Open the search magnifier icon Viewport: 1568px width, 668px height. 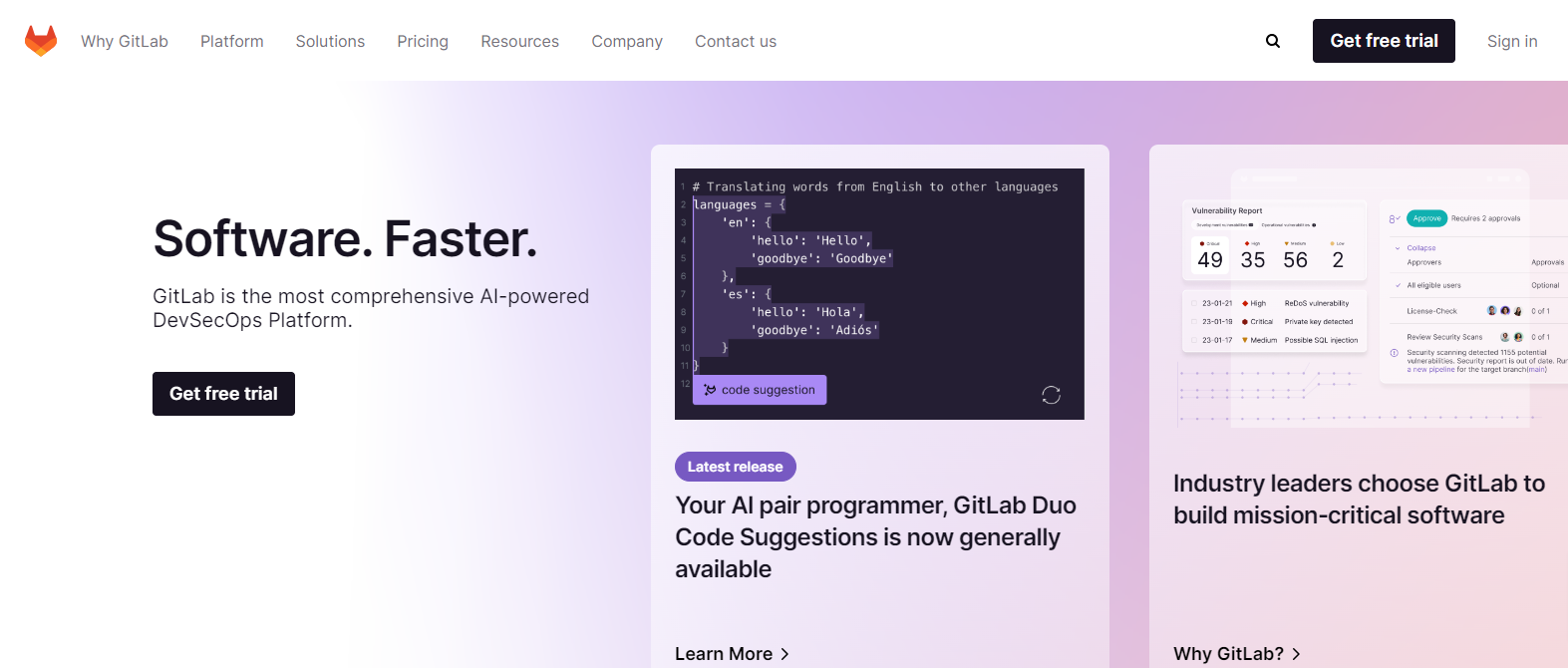1273,41
